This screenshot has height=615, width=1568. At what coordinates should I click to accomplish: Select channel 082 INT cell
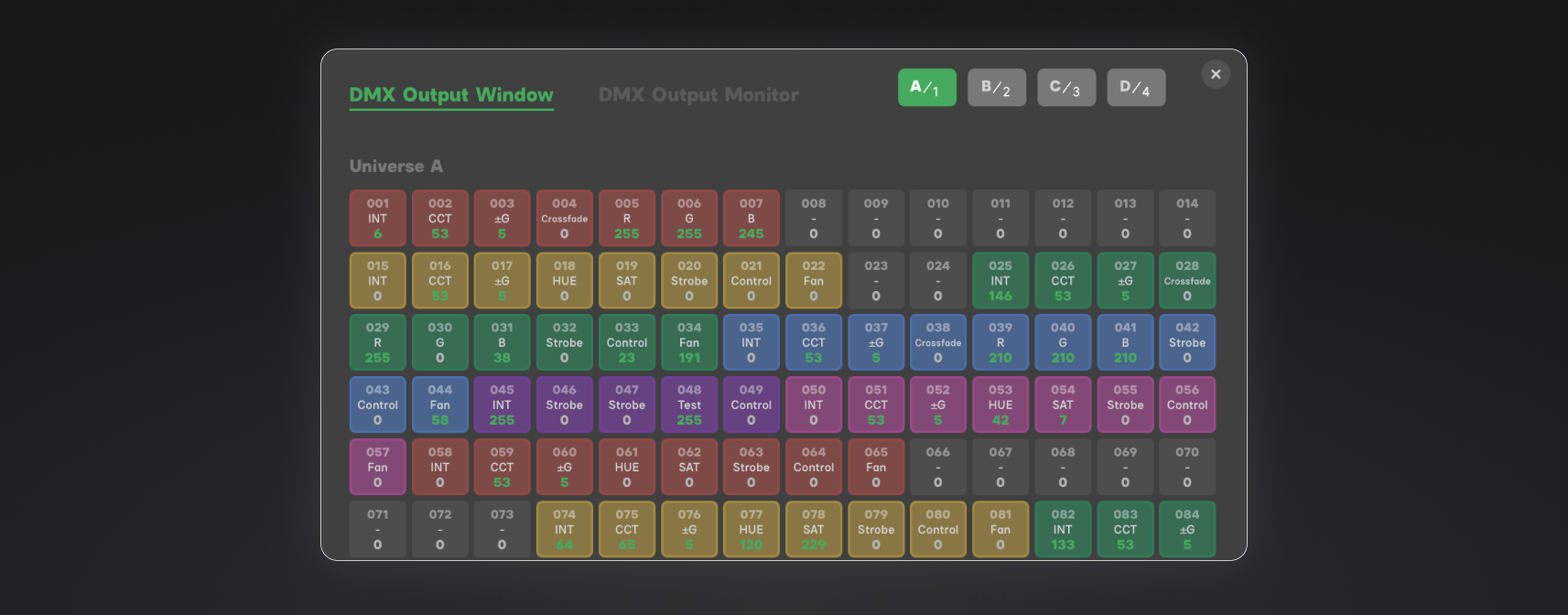tap(1063, 529)
